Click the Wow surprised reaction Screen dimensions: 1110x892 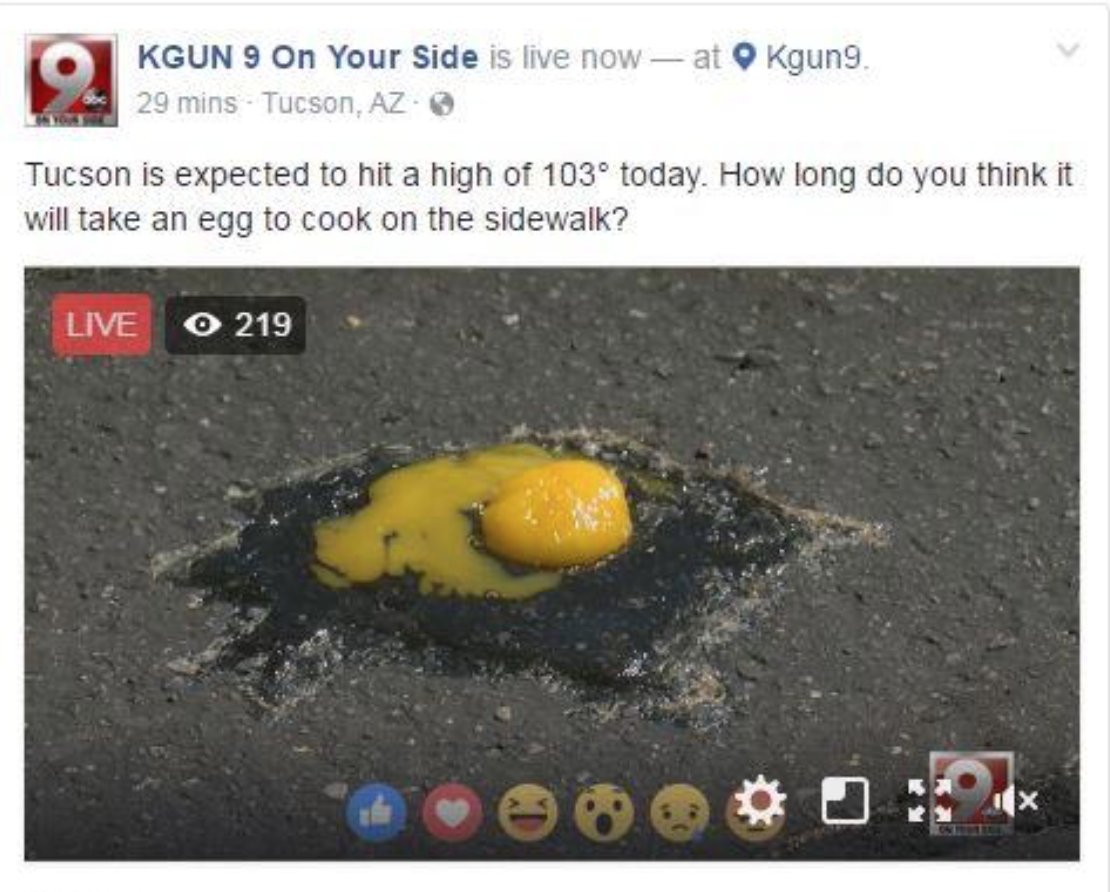(603, 812)
